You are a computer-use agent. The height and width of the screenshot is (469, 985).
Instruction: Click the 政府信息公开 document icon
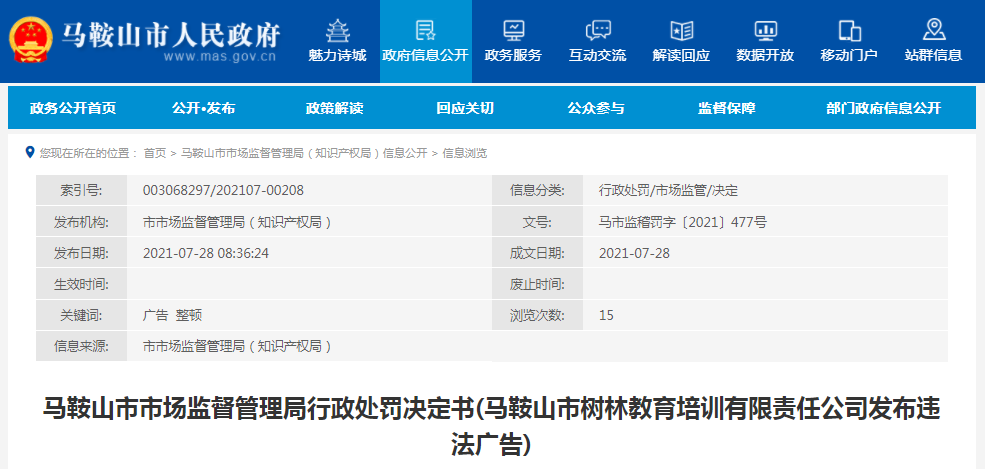(x=425, y=30)
